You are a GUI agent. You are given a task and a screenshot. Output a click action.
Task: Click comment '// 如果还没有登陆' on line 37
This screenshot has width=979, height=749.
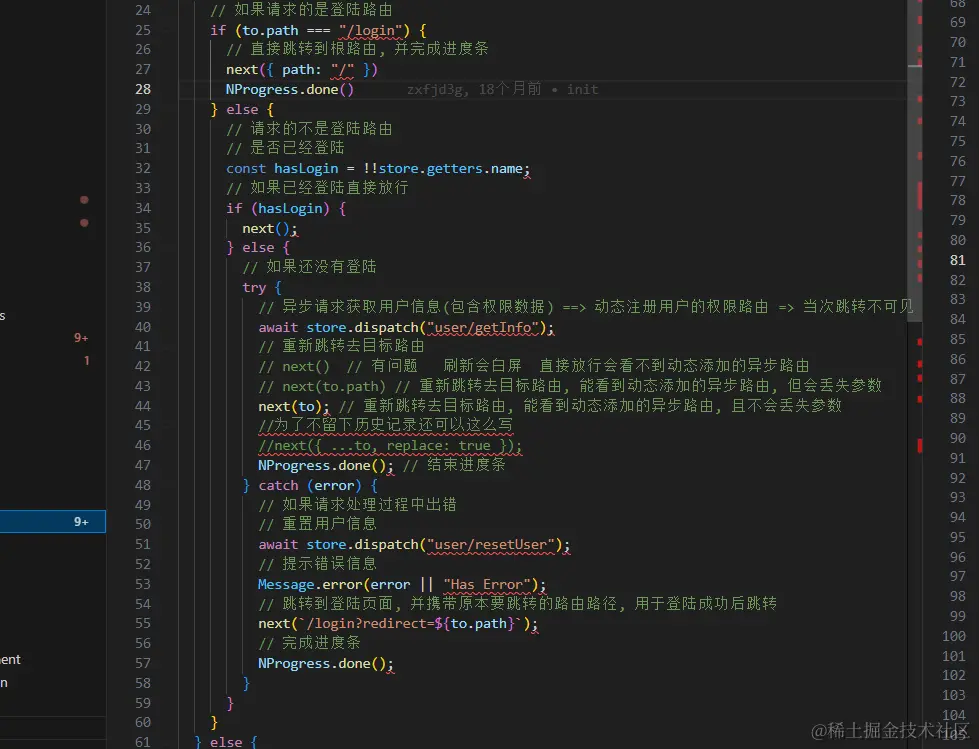[310, 267]
